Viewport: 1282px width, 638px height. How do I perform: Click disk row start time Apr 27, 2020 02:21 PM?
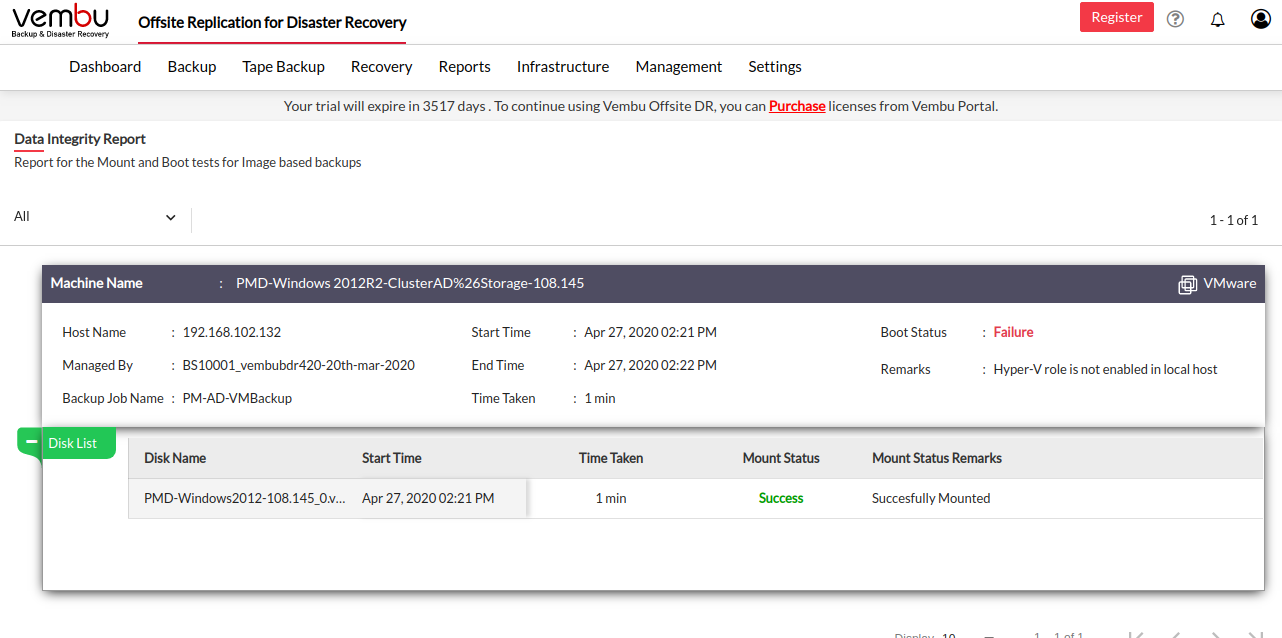coord(428,498)
